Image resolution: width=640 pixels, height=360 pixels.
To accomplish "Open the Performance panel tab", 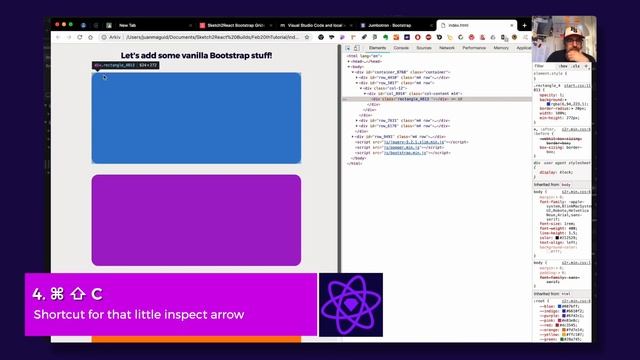I will point(474,48).
